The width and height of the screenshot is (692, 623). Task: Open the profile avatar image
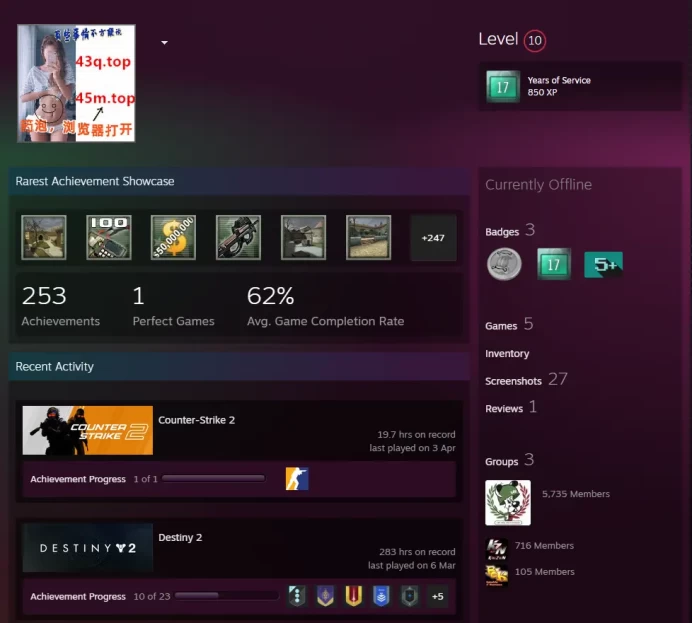click(76, 83)
